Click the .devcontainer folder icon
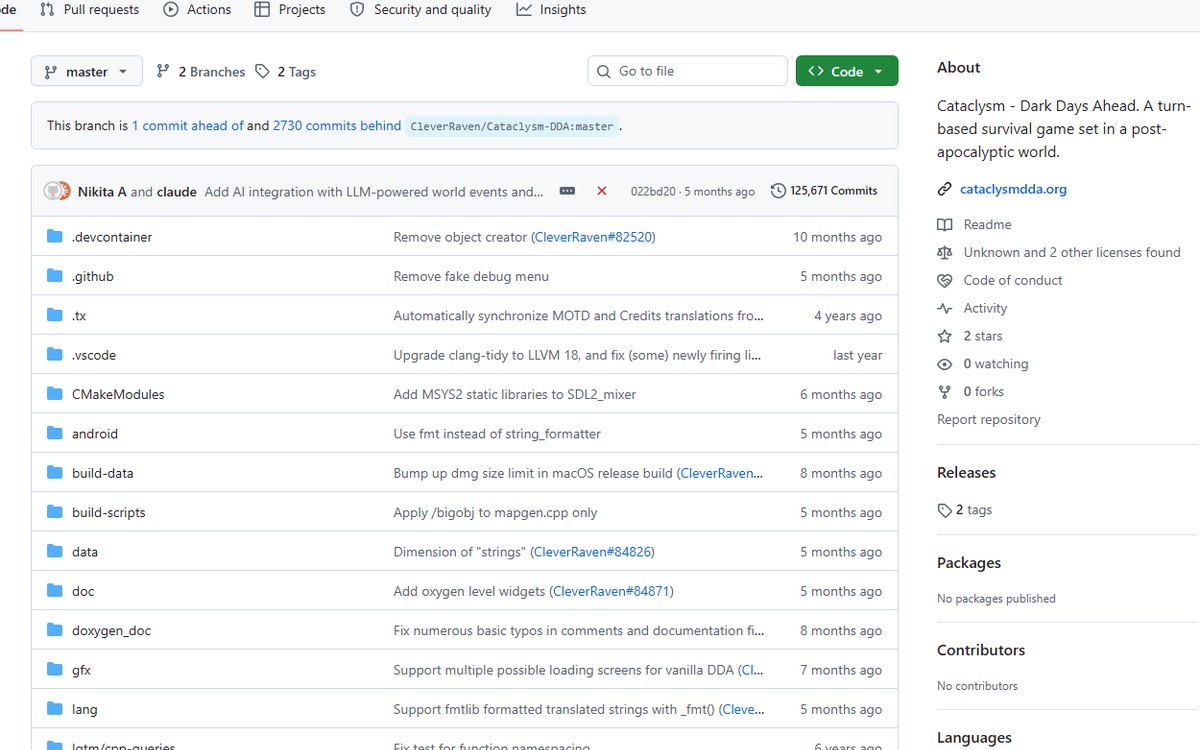Viewport: 1200px width, 750px height. click(x=55, y=237)
